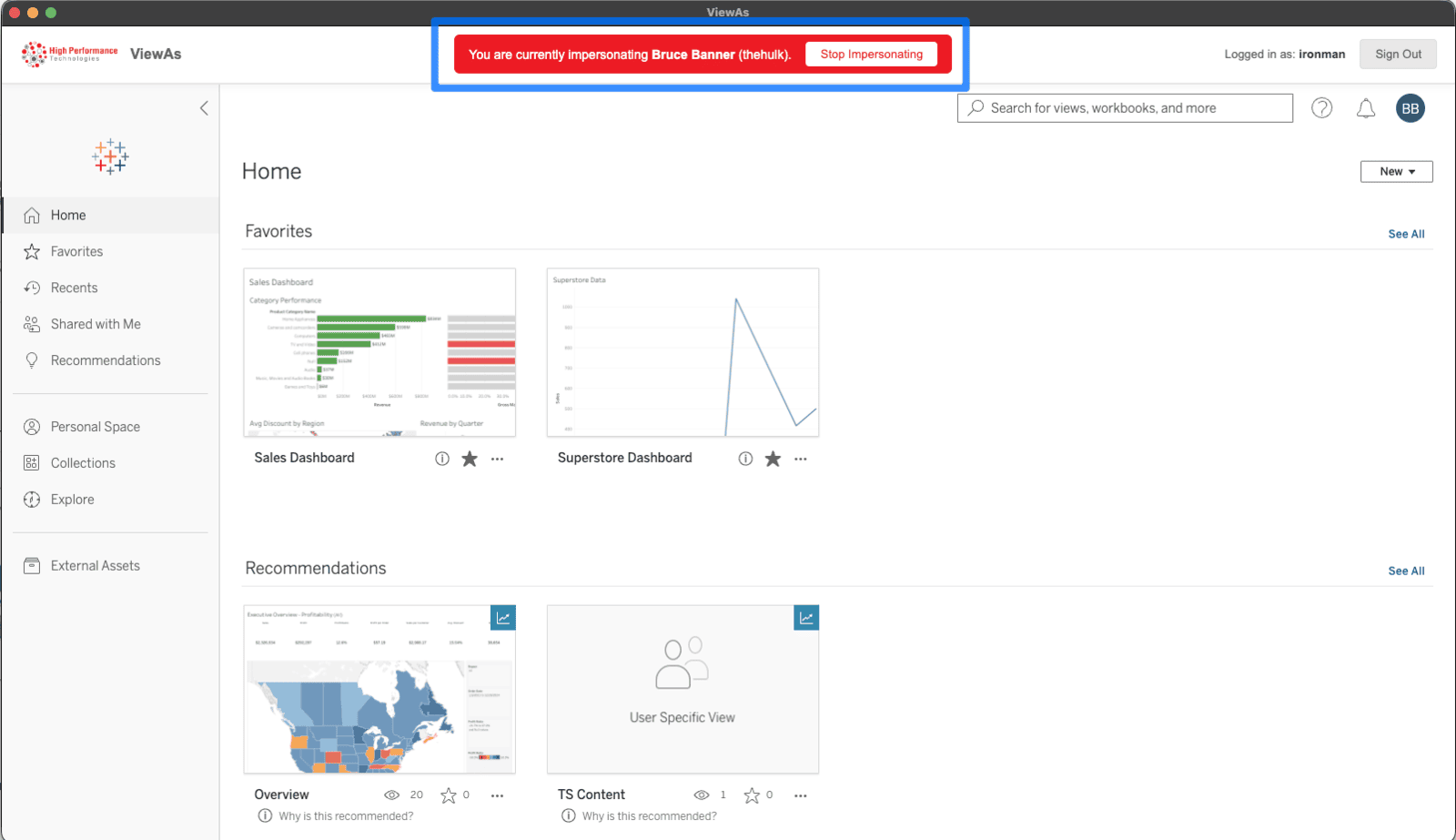Unfavorite the Superstore Dashboard star

click(x=773, y=459)
